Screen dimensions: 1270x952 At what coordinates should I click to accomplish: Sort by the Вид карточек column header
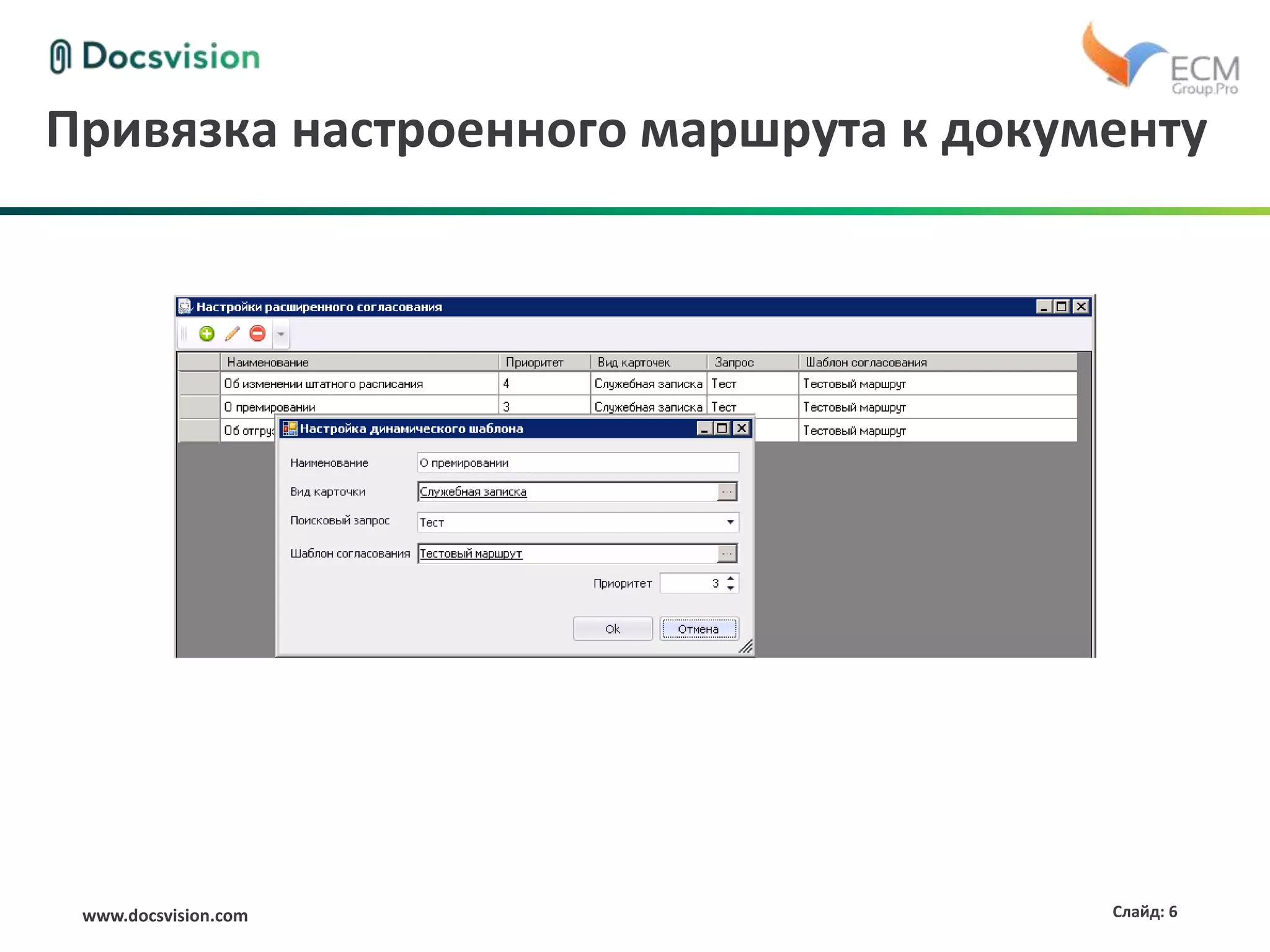pos(649,362)
